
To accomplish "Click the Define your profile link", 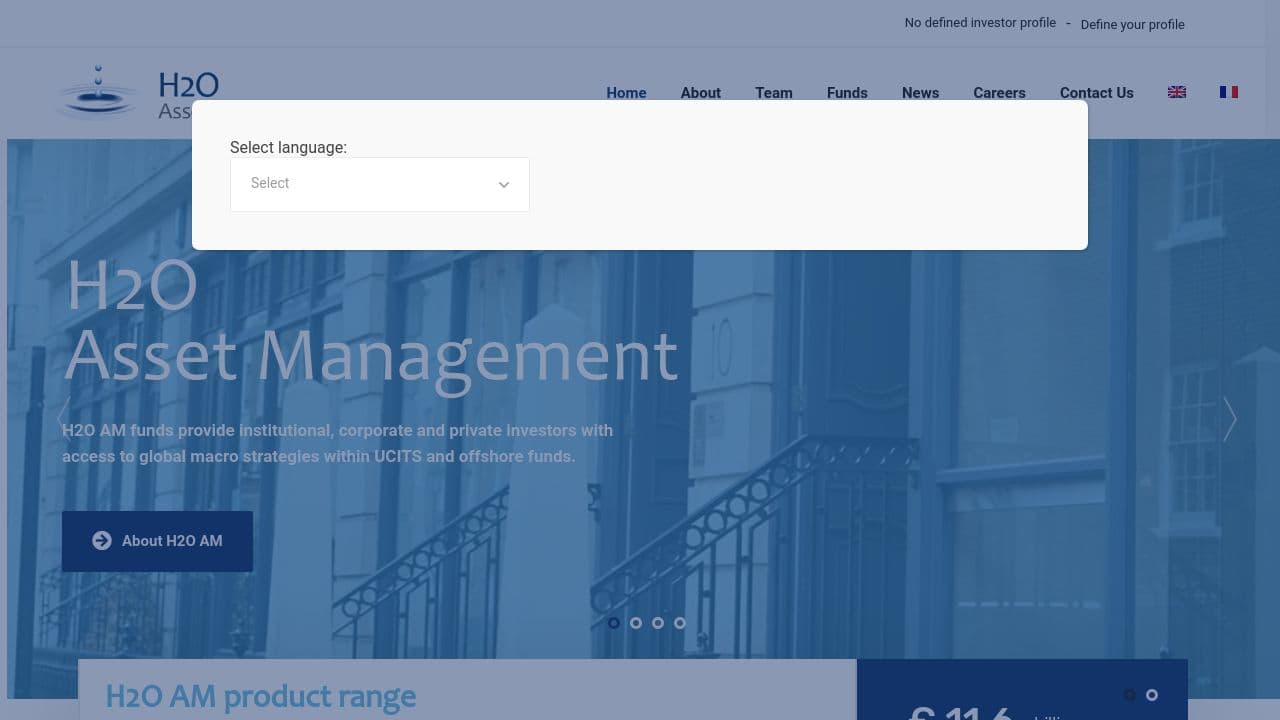I will pos(1132,24).
